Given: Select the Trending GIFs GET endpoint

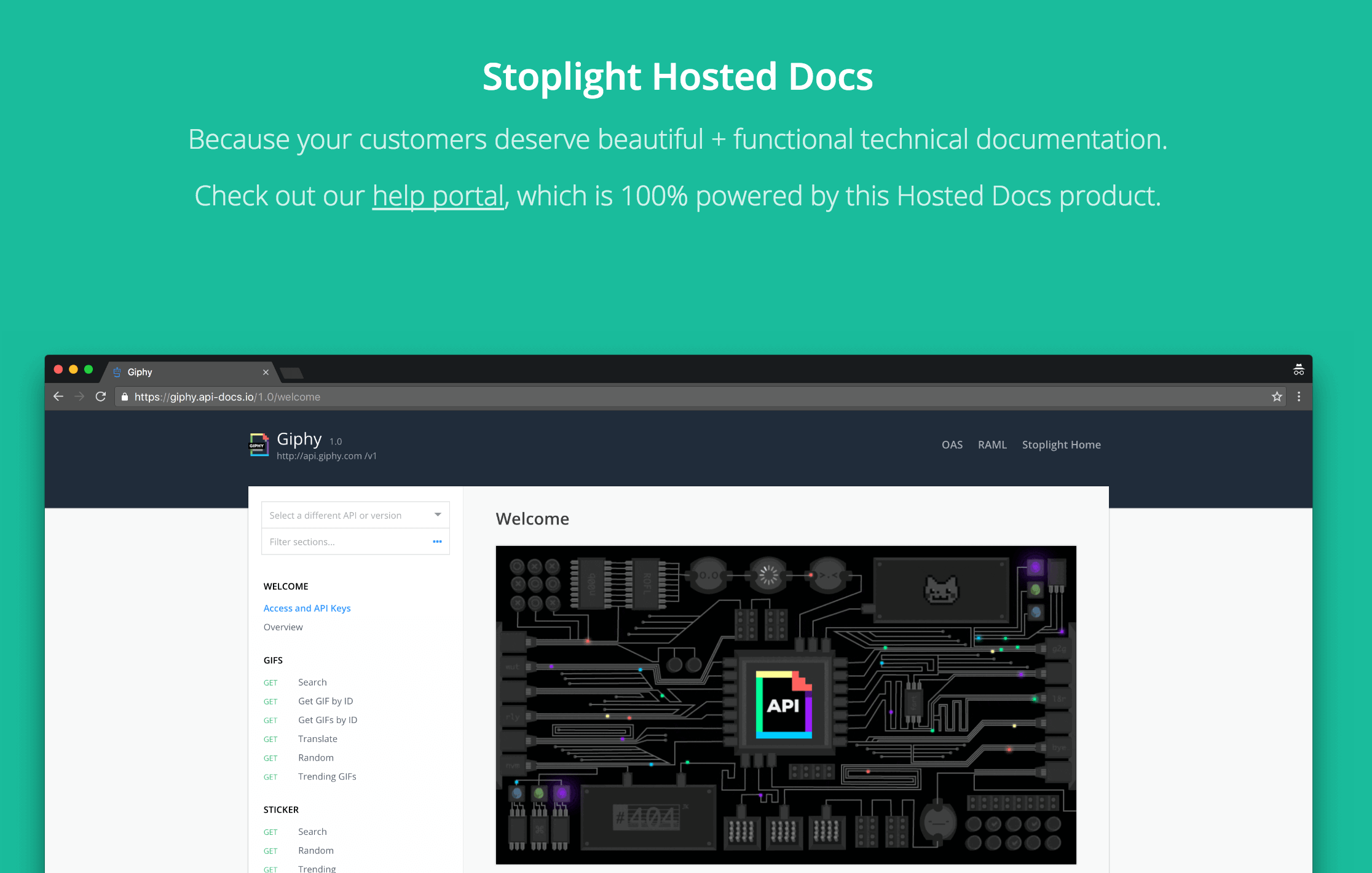Looking at the screenshot, I should pyautogui.click(x=326, y=775).
